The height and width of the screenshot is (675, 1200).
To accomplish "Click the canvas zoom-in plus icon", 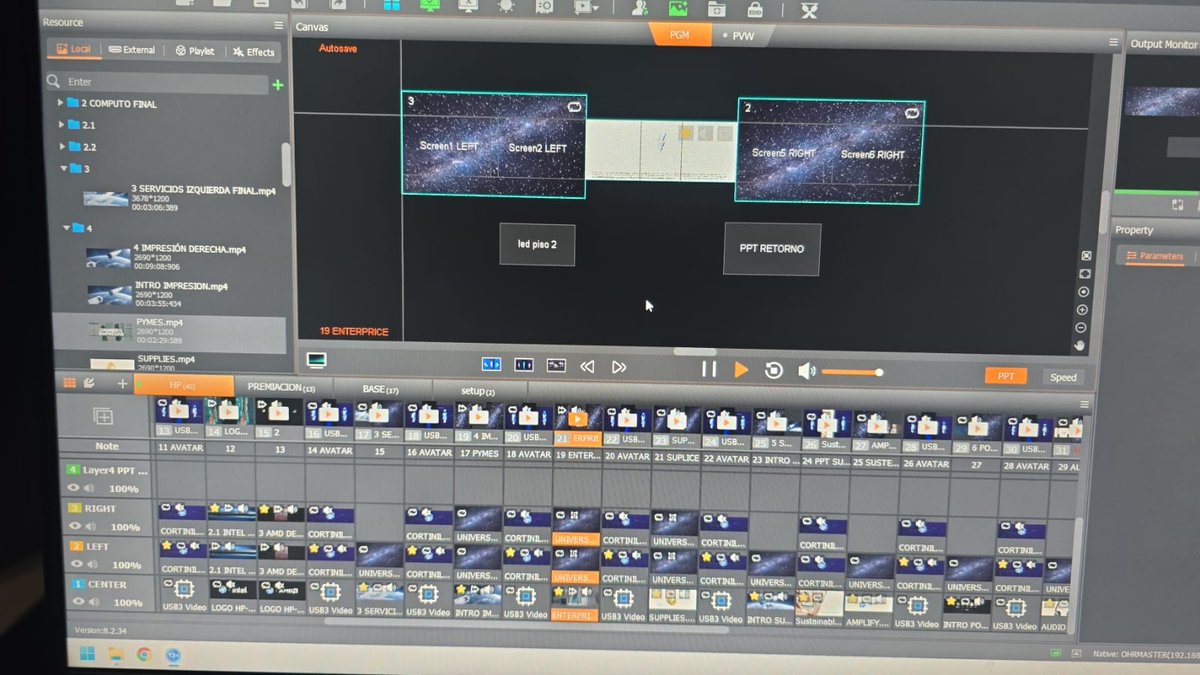I will tap(1082, 310).
